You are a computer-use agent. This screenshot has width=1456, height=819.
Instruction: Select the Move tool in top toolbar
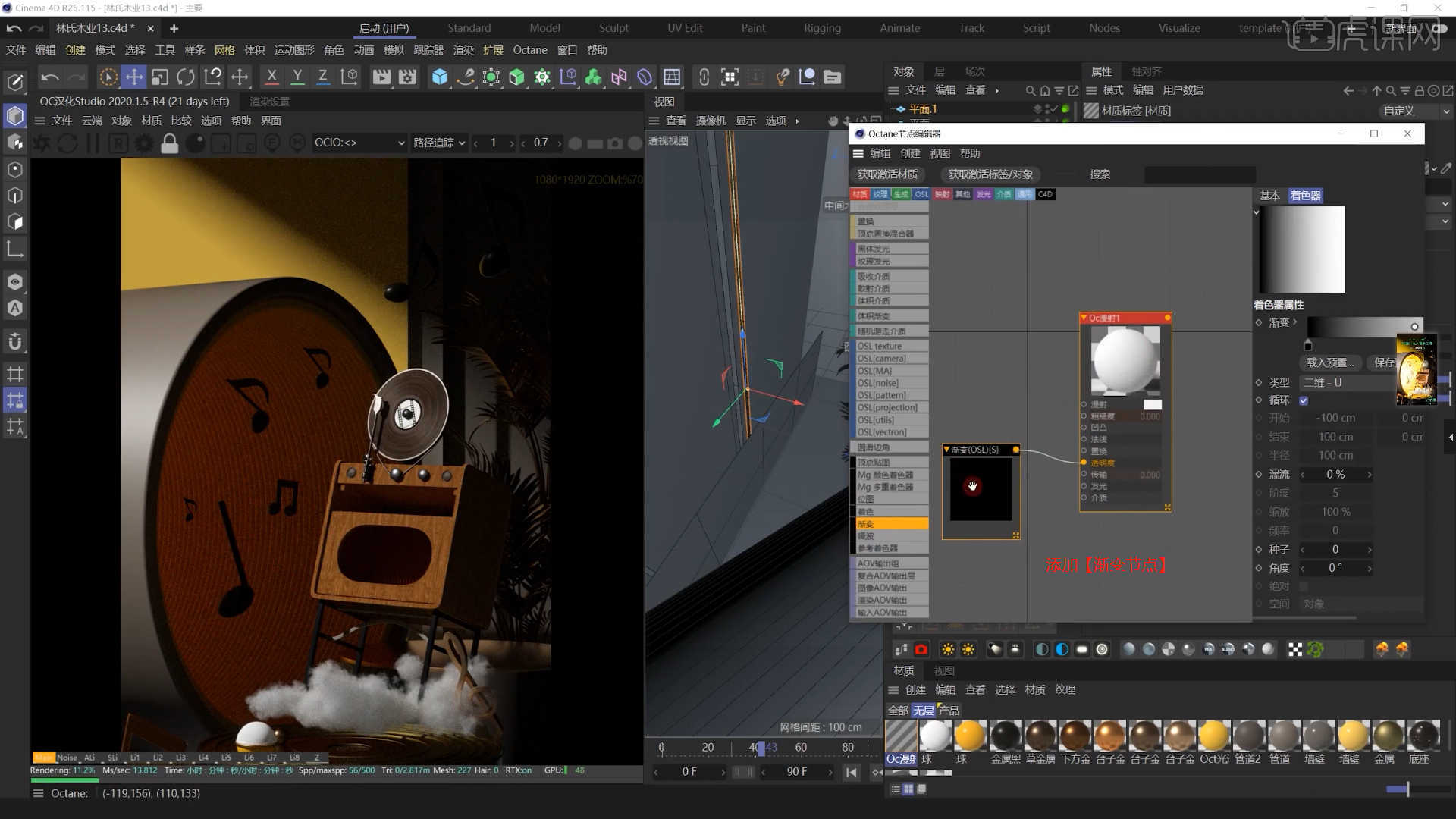[x=133, y=77]
